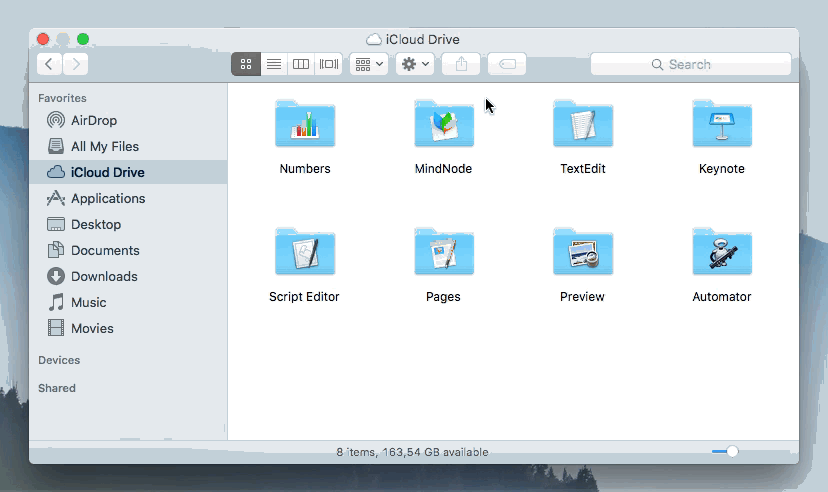Go back with the back arrow
This screenshot has height=492, width=828.
point(49,64)
